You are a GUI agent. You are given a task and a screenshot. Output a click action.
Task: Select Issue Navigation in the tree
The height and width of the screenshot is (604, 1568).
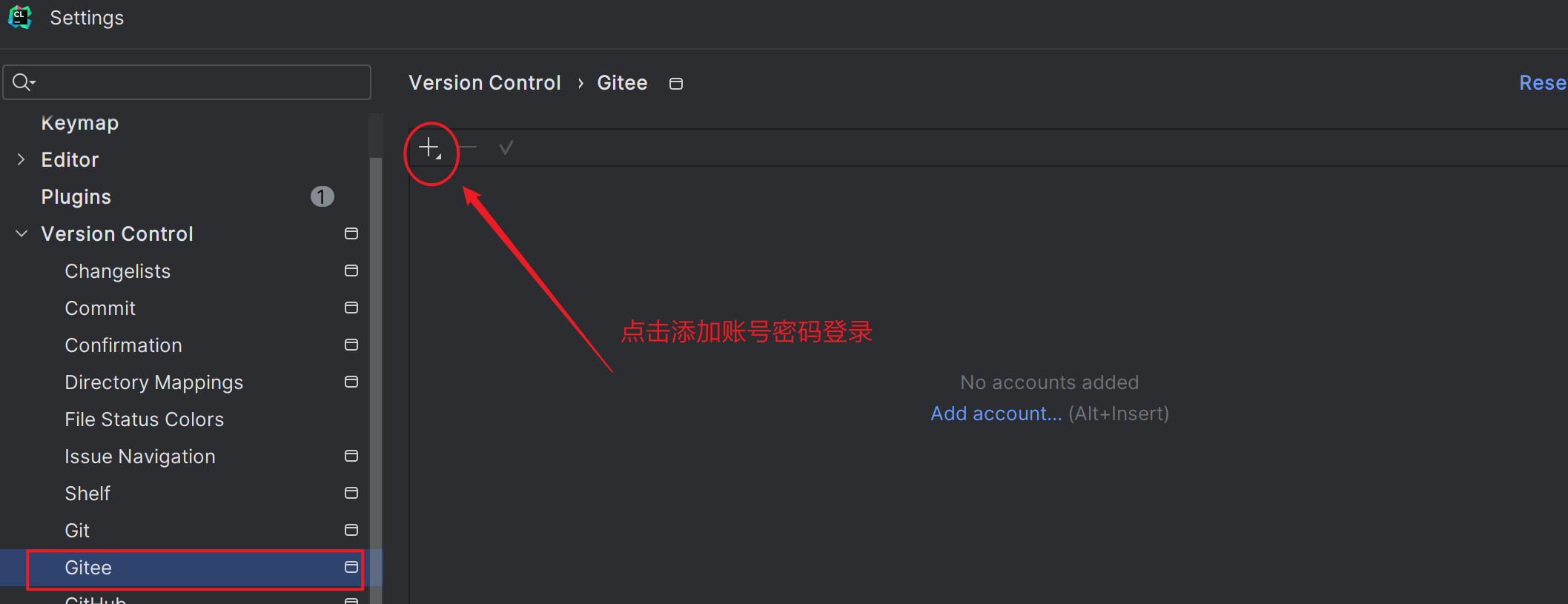(140, 457)
